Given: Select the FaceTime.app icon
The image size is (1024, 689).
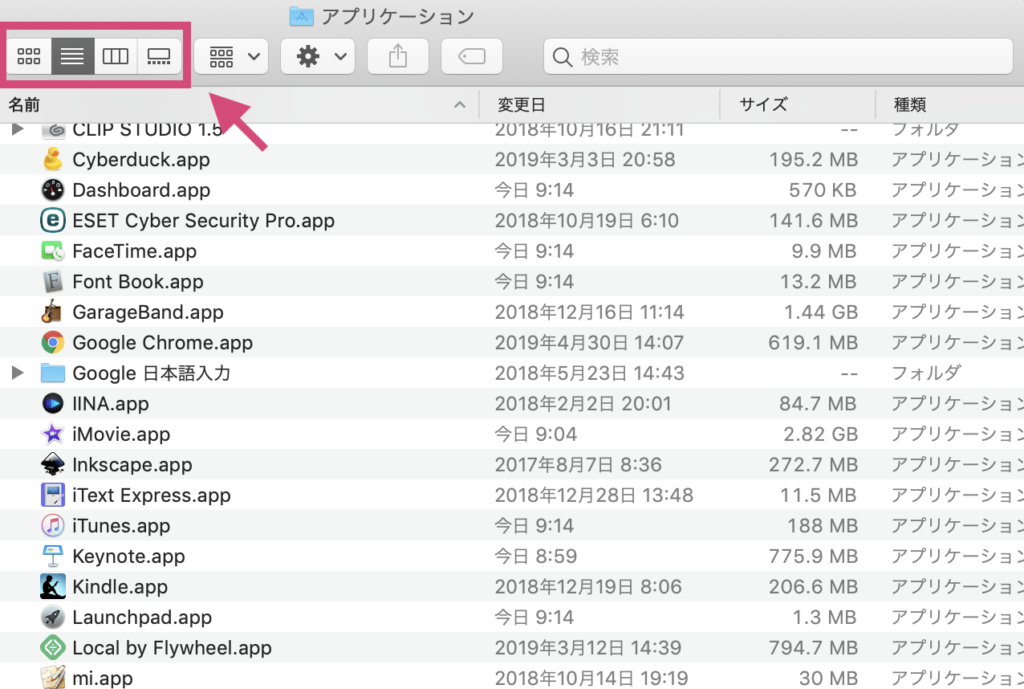Looking at the screenshot, I should [53, 251].
